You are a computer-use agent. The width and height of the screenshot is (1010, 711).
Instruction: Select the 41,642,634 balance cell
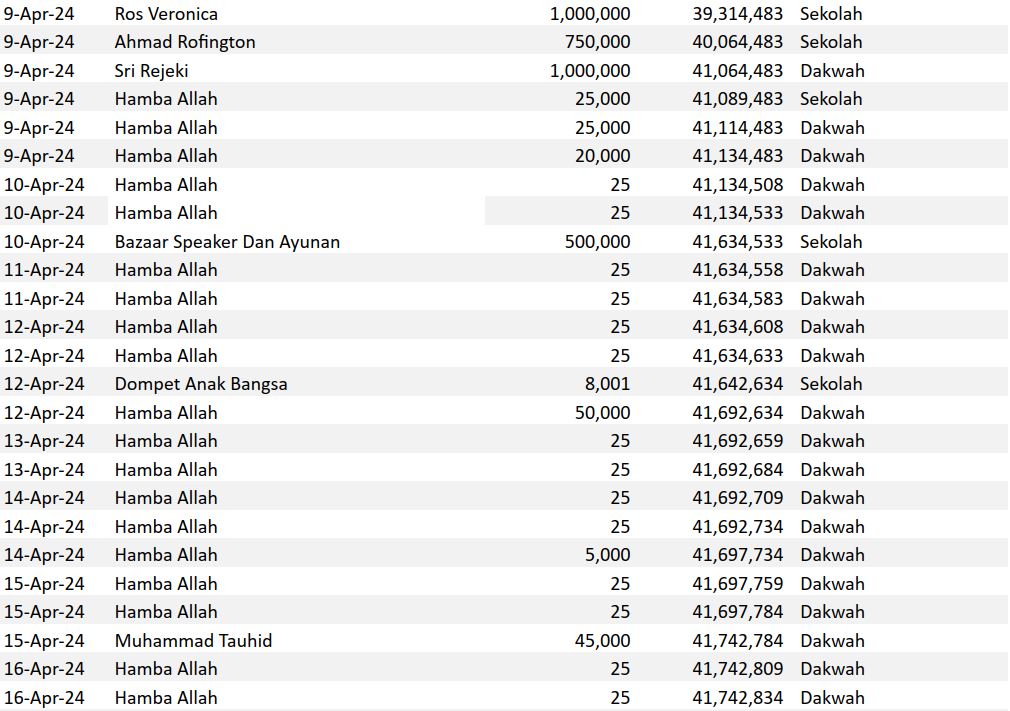click(x=737, y=384)
